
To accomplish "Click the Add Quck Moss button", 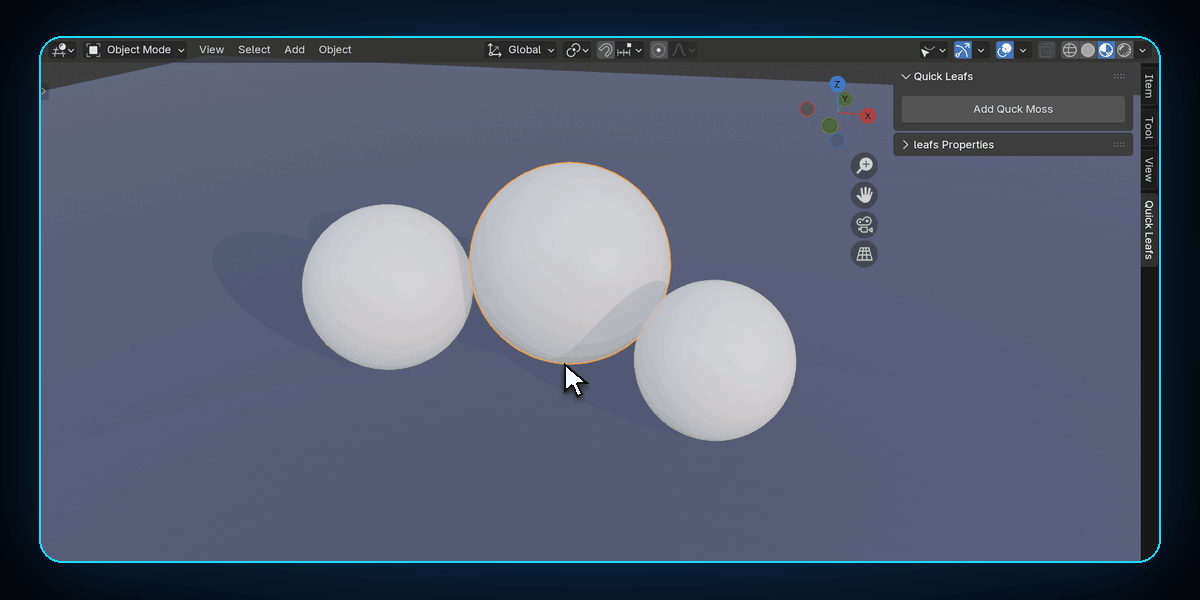I will (1013, 109).
